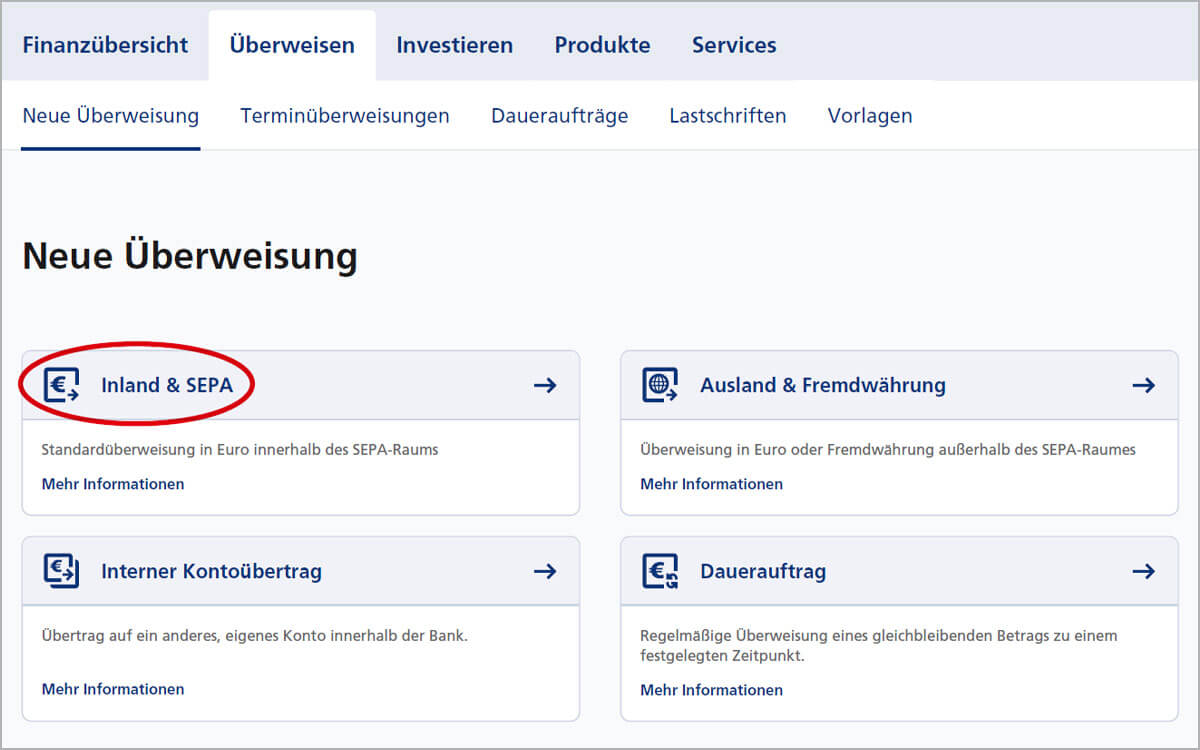Open Interner Kontoübertrag via its arrow icon
The image size is (1200, 750).
(545, 571)
